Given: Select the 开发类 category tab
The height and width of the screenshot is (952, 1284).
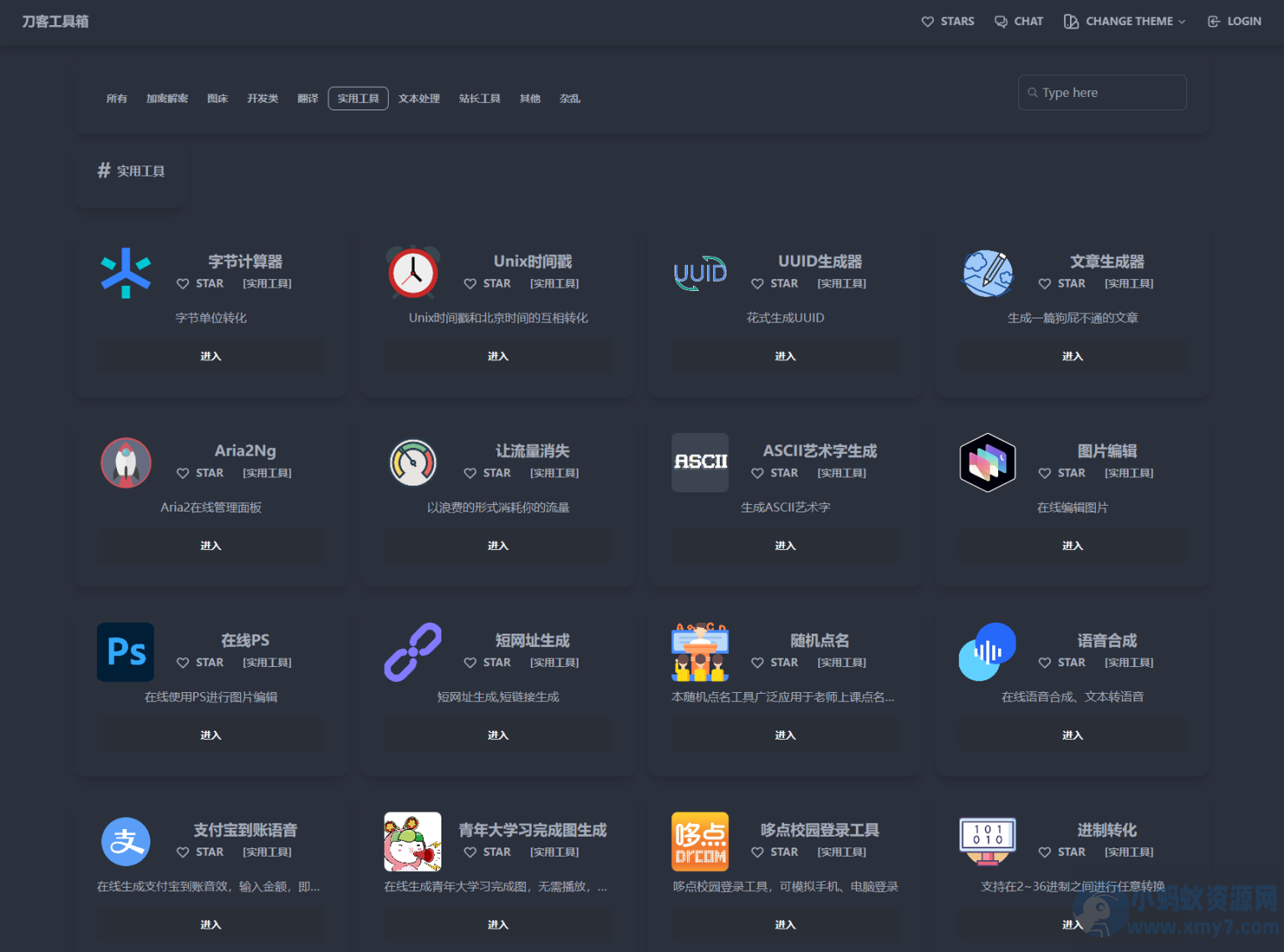Looking at the screenshot, I should coord(262,99).
